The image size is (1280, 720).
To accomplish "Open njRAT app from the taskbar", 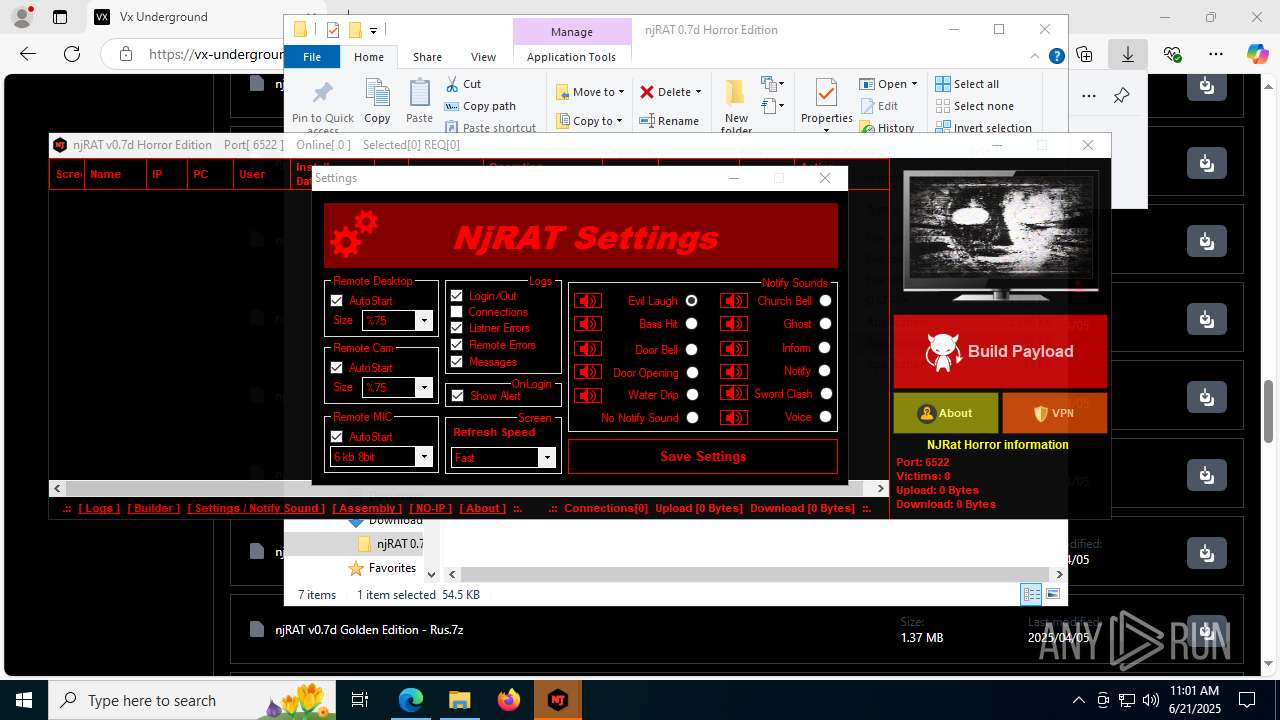I will point(557,700).
